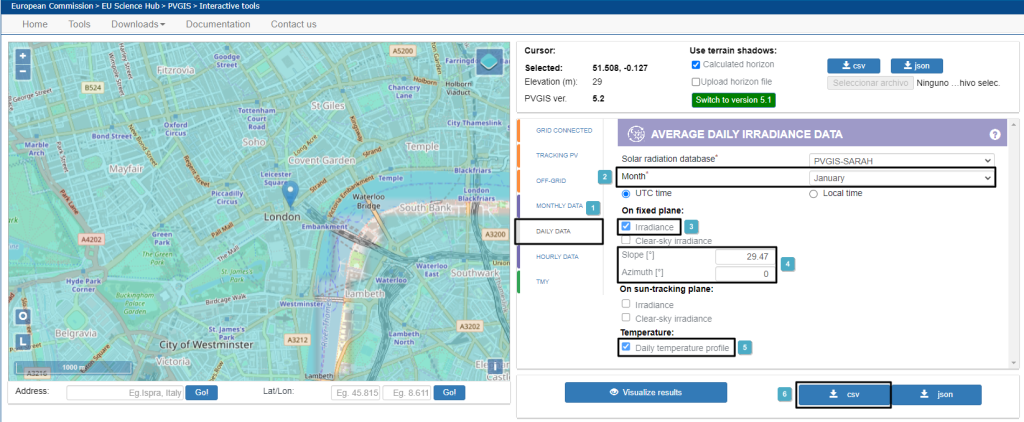1024x422 pixels.
Task: Toggle Daily temperature profile checkbox
Action: (x=626, y=347)
